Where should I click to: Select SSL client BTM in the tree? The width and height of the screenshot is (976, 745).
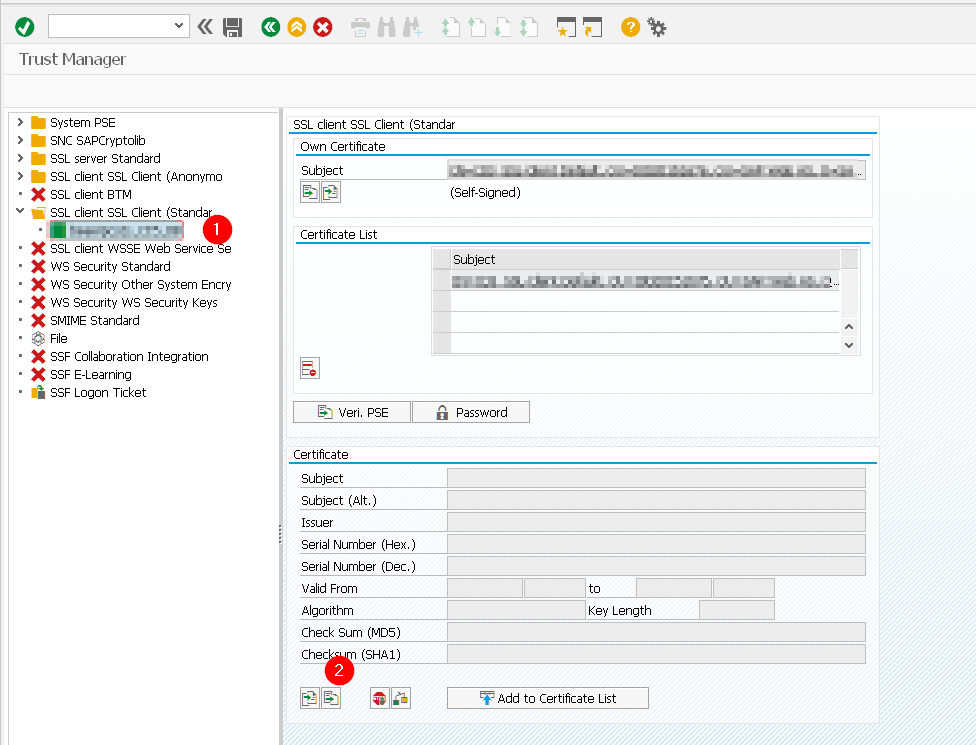(91, 195)
